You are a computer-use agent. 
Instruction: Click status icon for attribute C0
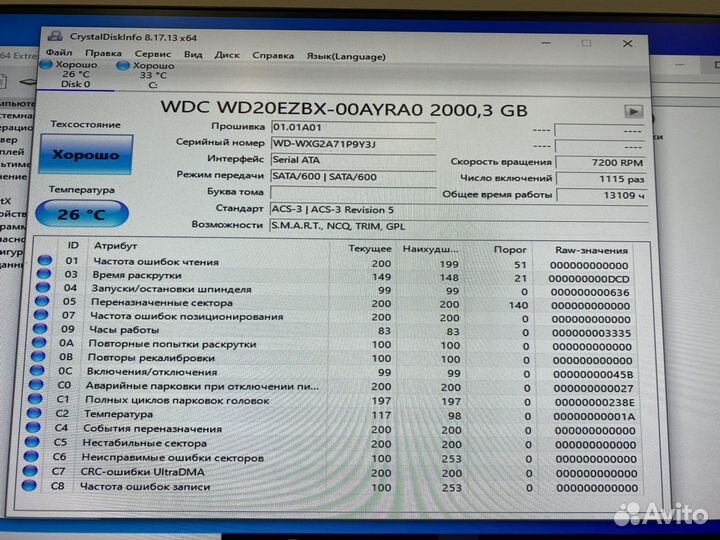(x=36, y=384)
